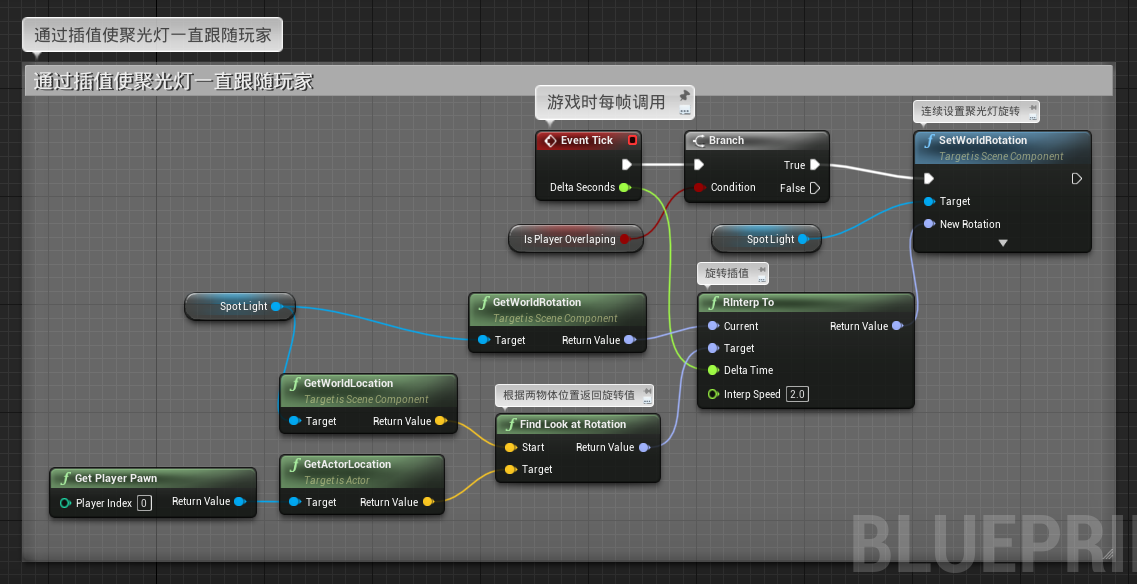Click RInterp To Delta Time pin
1137x584 pixels.
[x=713, y=370]
